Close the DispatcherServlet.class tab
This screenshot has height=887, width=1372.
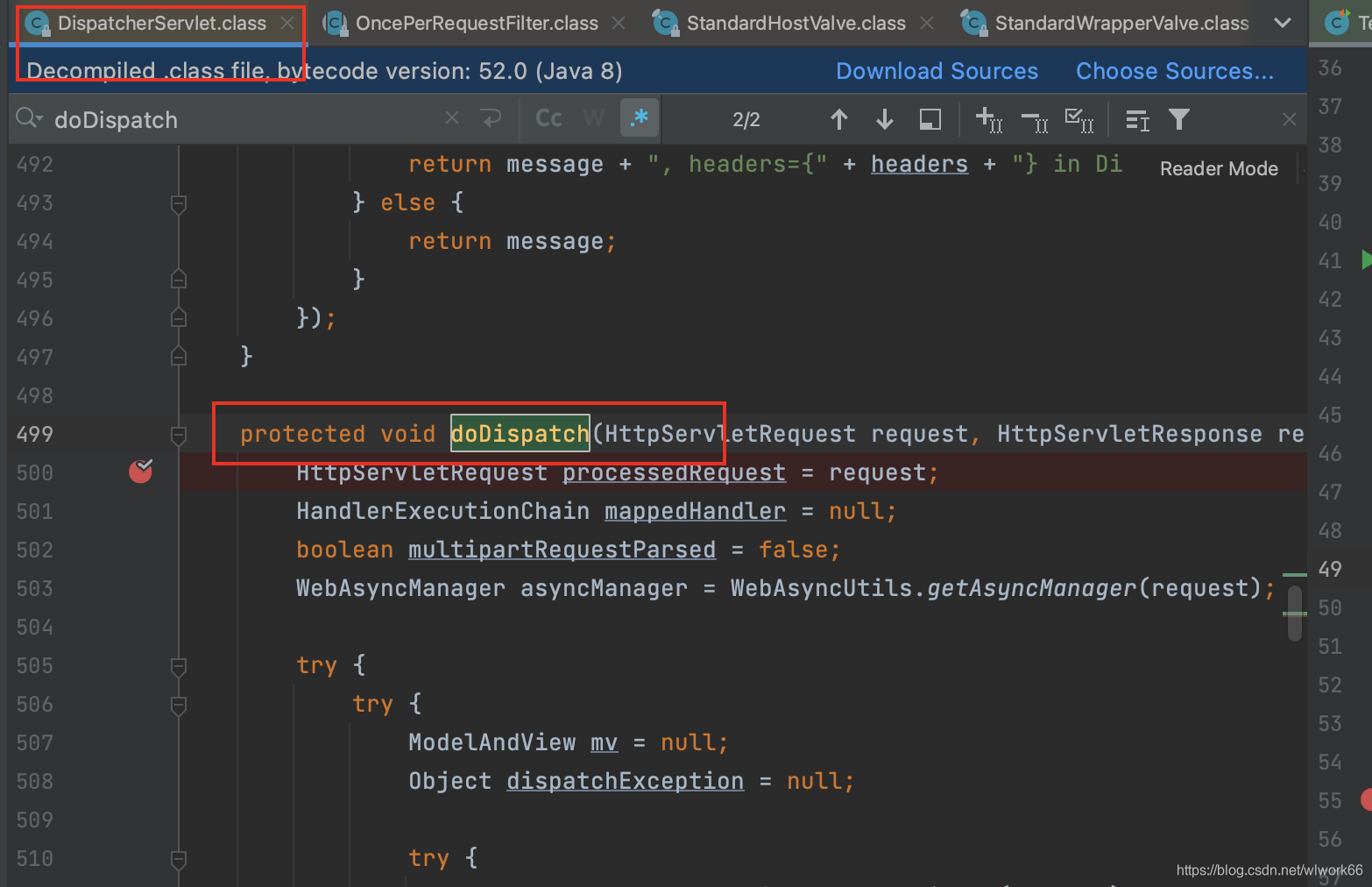(x=287, y=24)
